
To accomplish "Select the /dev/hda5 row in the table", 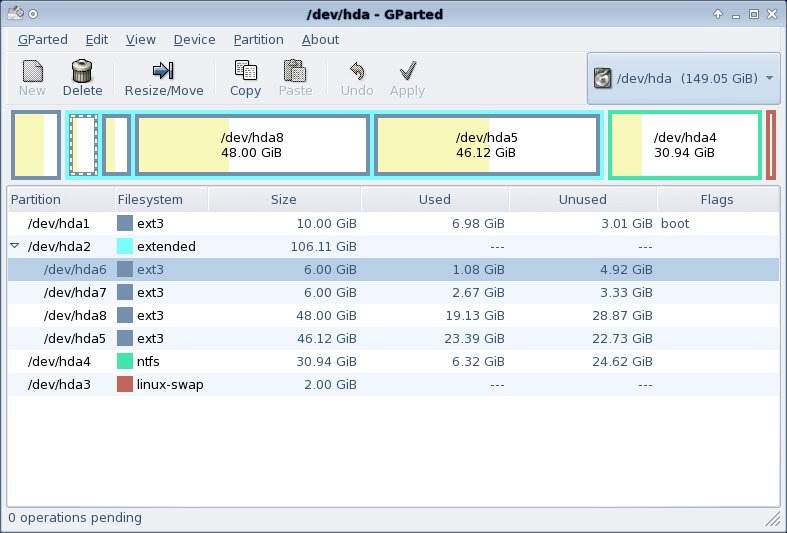I will 393,339.
